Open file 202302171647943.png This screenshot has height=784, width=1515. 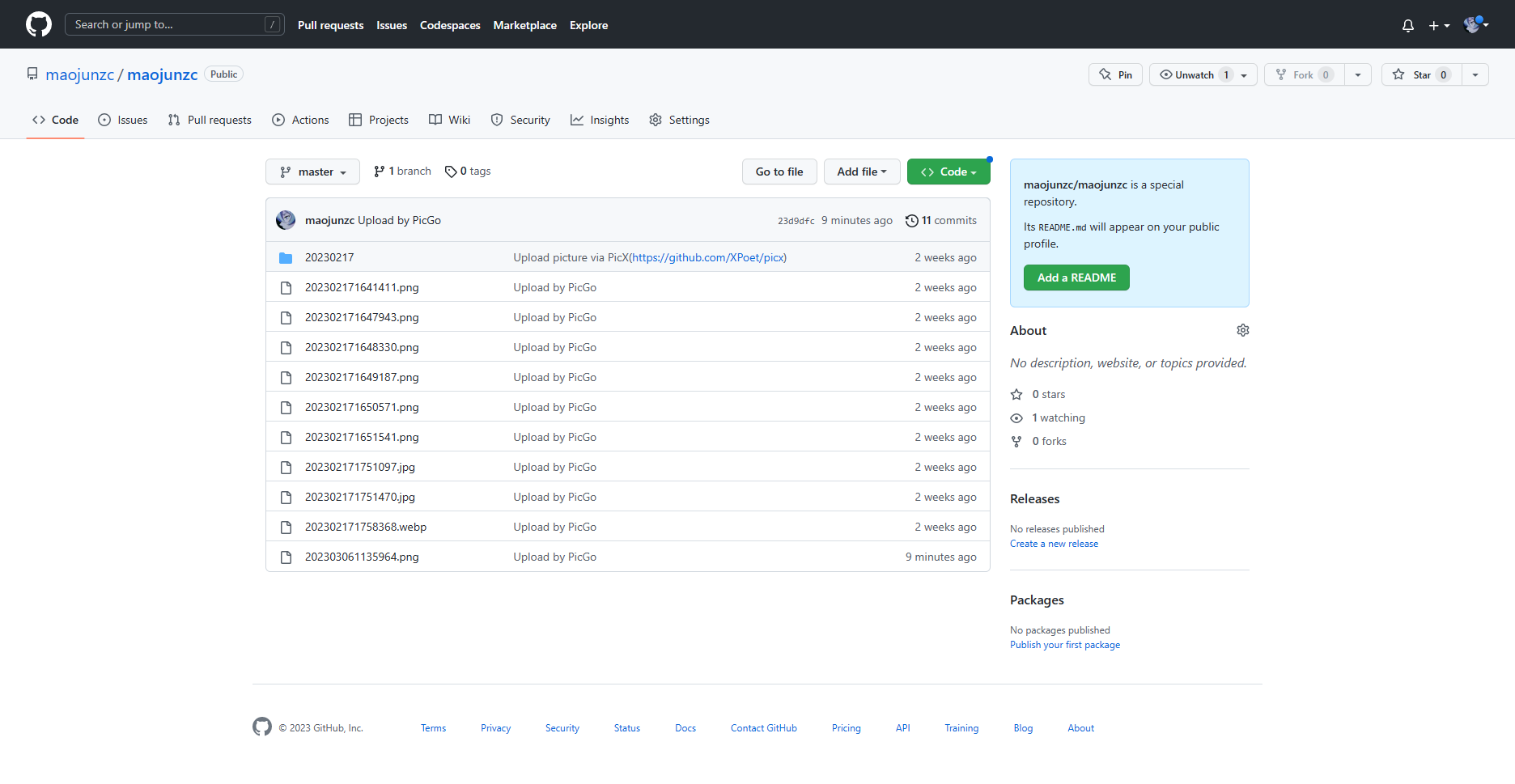362,317
